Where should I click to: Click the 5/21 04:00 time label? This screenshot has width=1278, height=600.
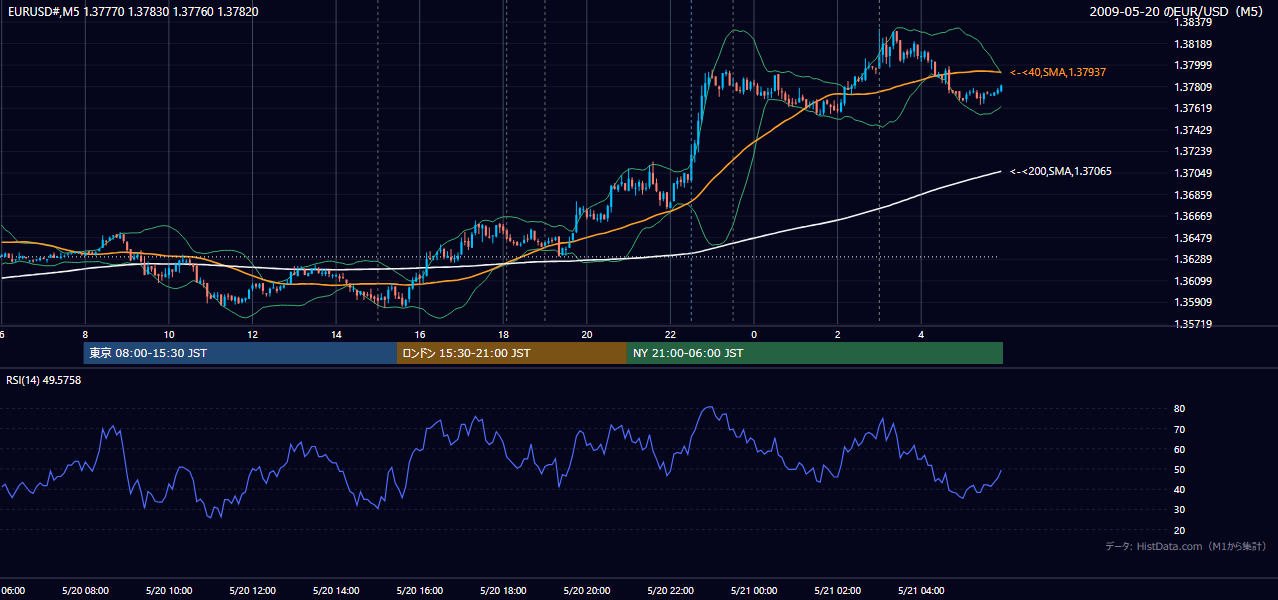[x=922, y=591]
